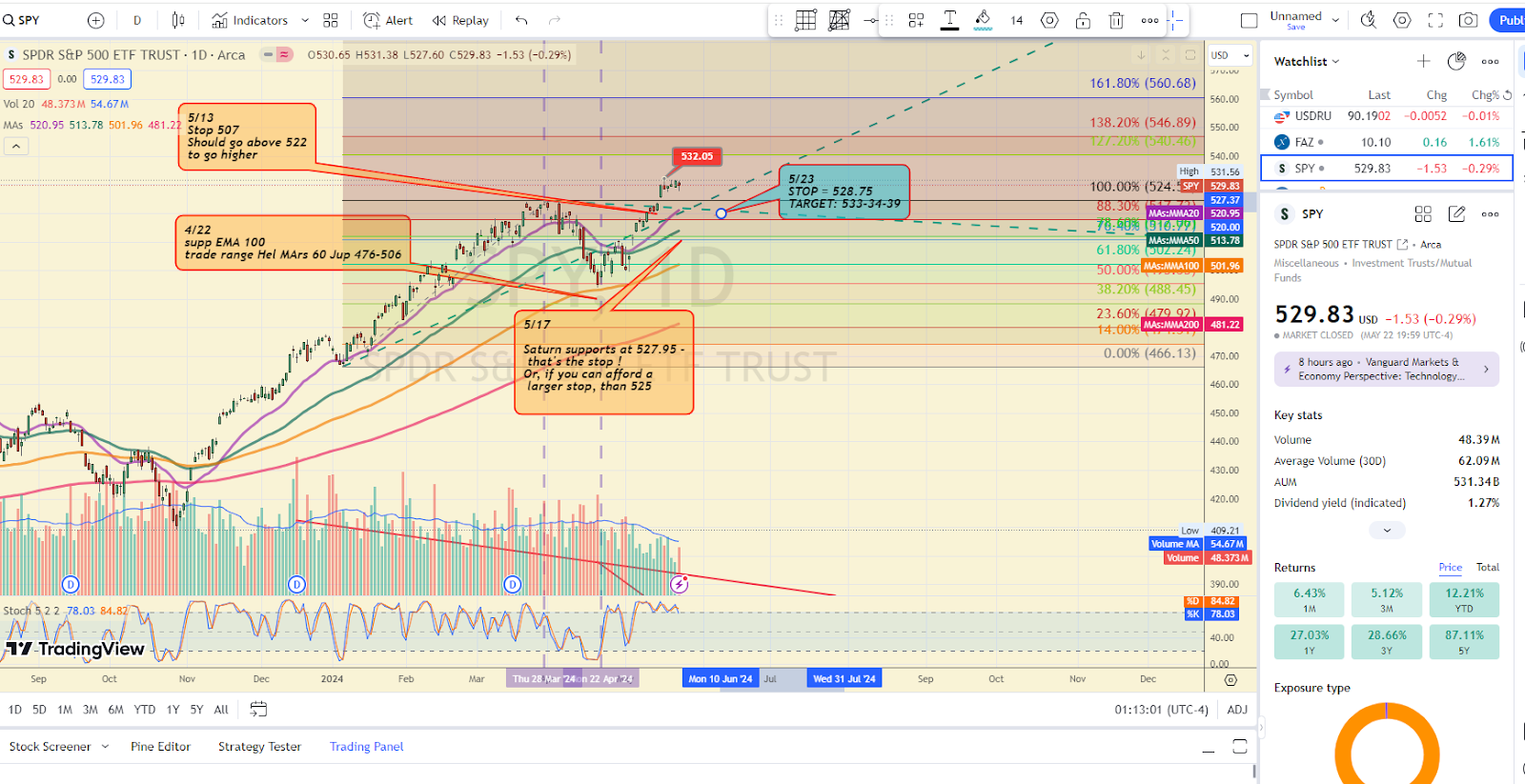Sort watchlist by Chg% column
This screenshot has height=784, width=1525.
(x=1485, y=95)
